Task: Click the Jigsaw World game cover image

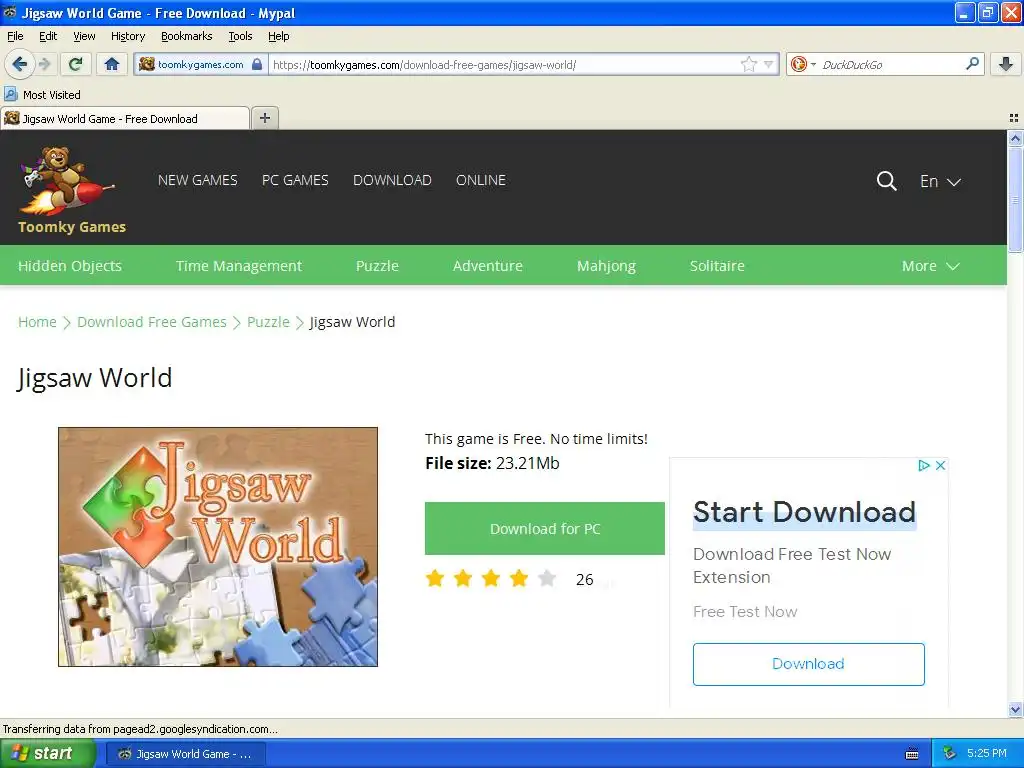Action: [217, 547]
